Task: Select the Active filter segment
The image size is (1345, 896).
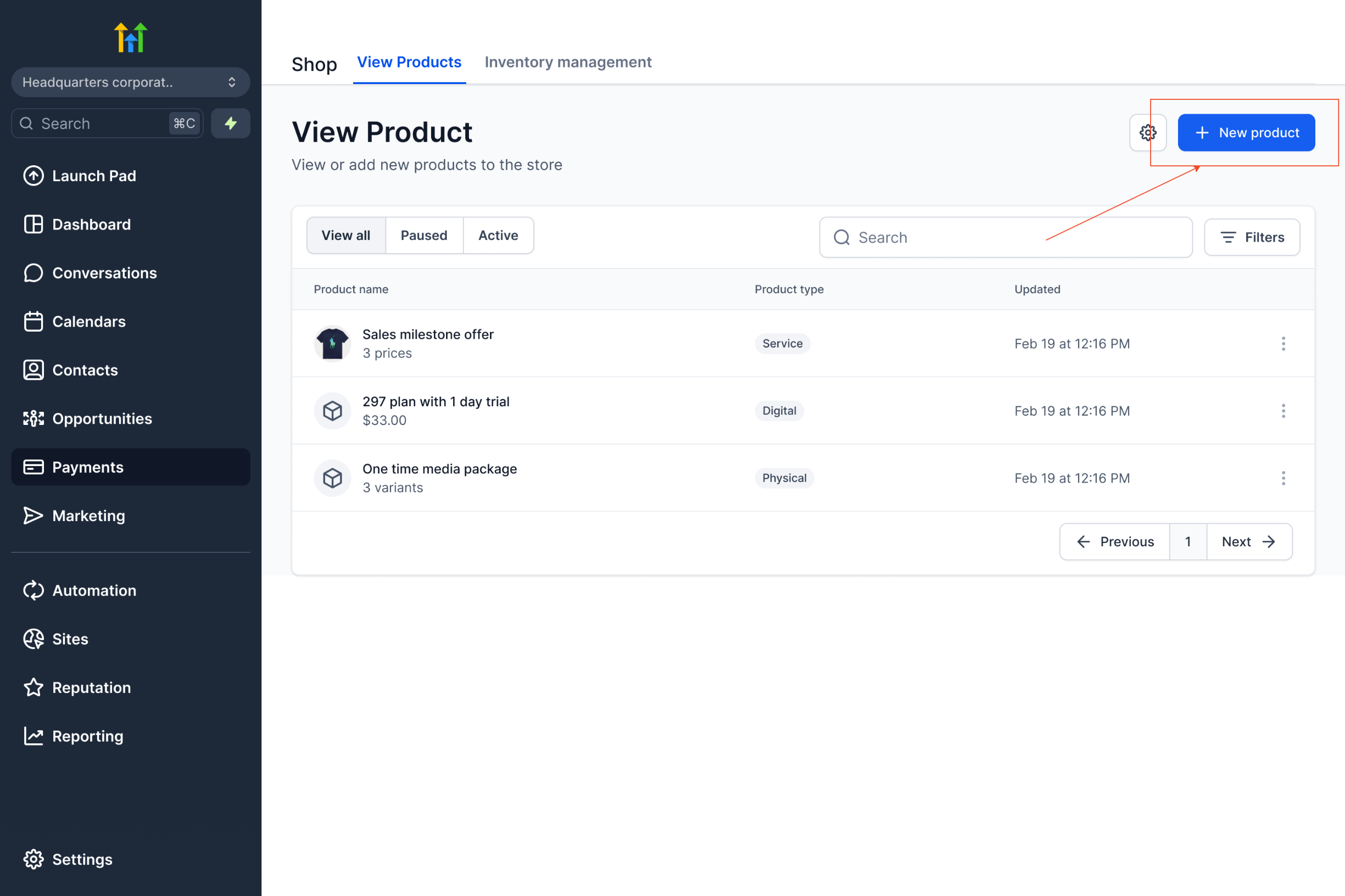Action: [x=498, y=236]
